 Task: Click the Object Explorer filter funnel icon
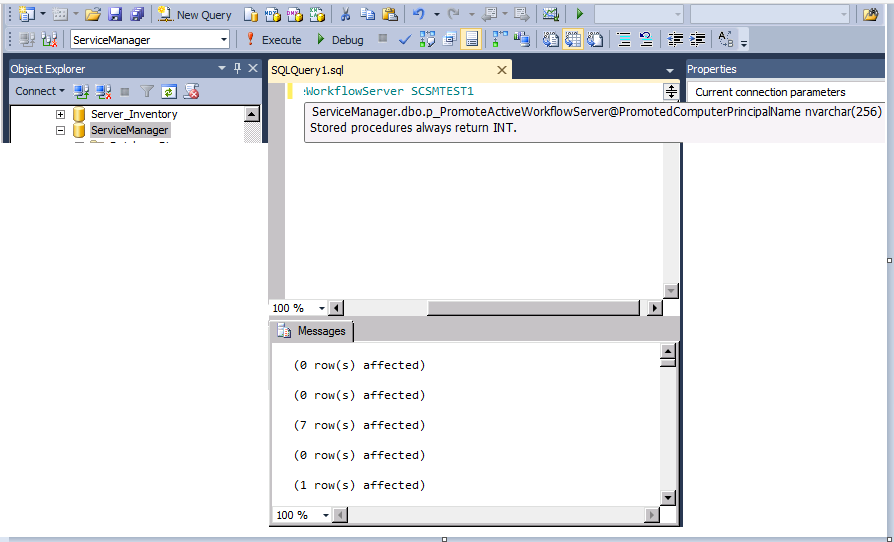pos(146,91)
